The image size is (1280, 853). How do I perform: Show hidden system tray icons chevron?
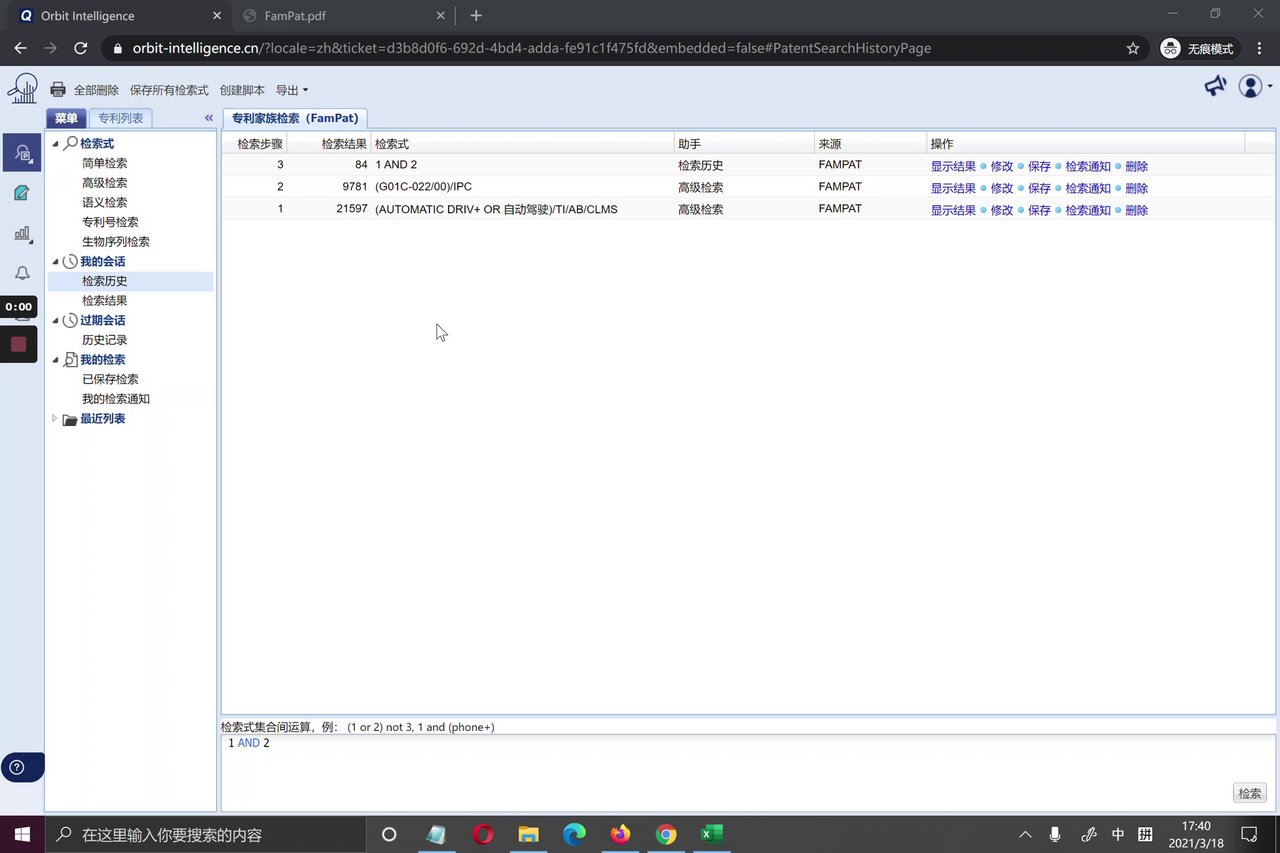click(x=1025, y=834)
